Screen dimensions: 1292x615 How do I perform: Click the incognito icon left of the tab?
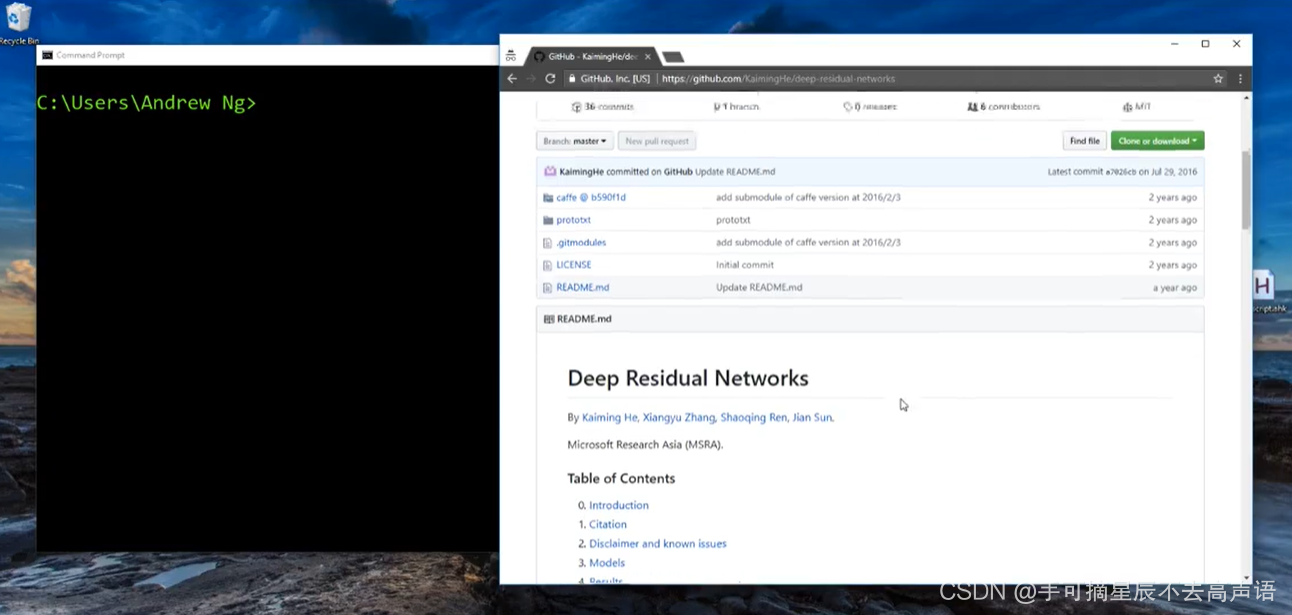pyautogui.click(x=511, y=56)
